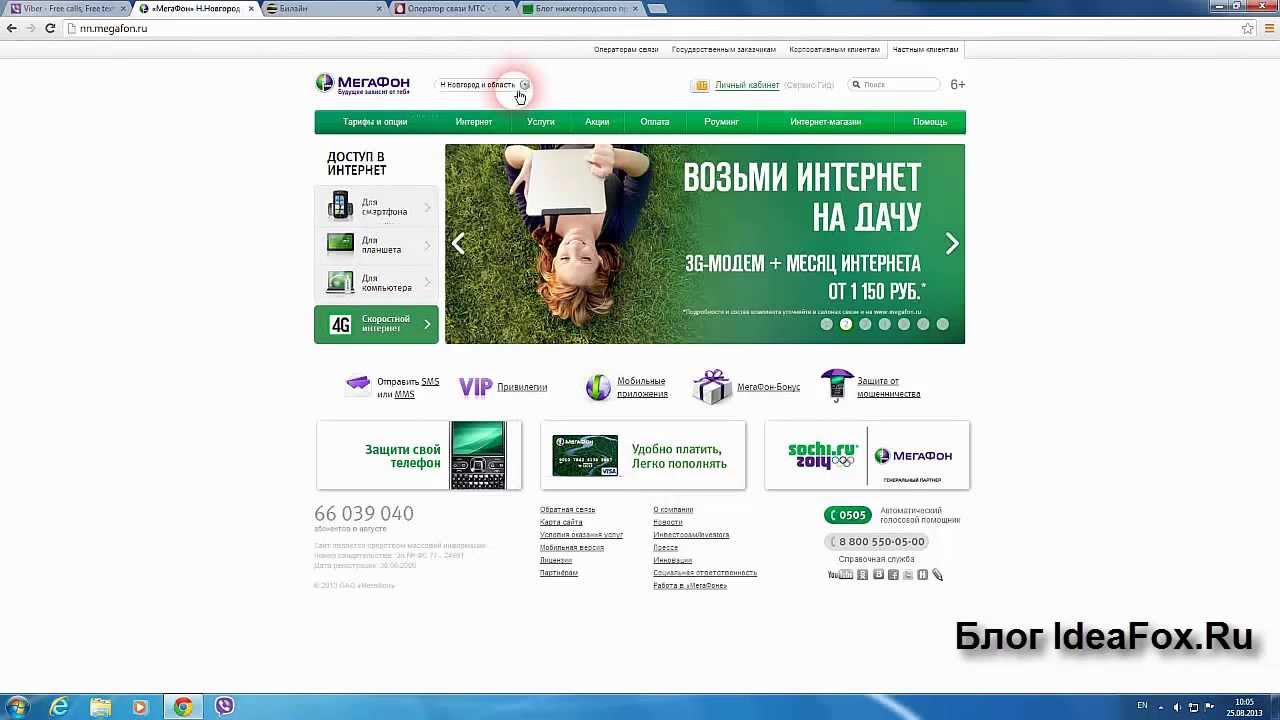Open the Sochi 2014 partner banner

click(x=867, y=455)
